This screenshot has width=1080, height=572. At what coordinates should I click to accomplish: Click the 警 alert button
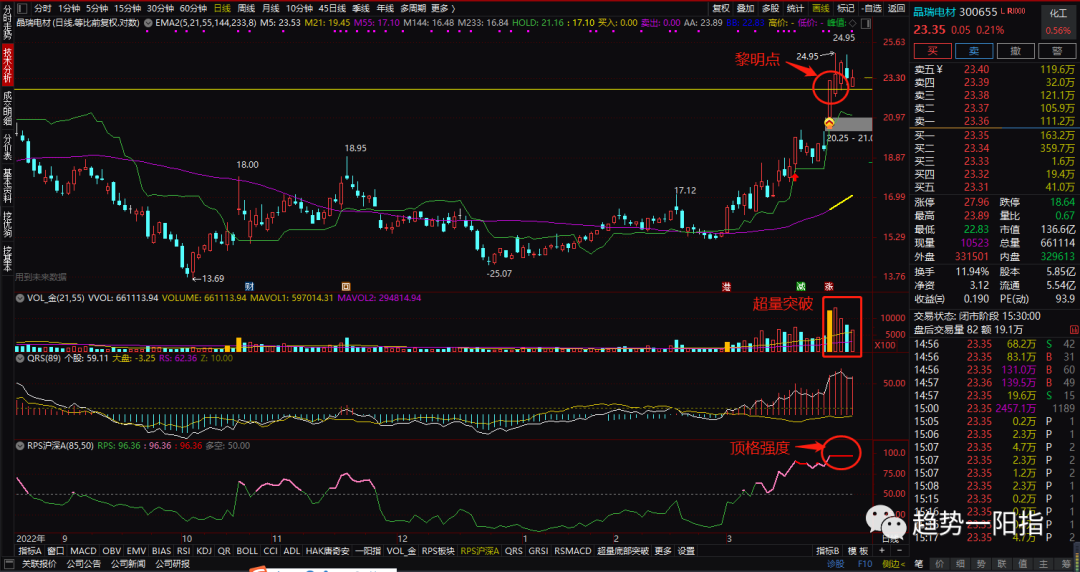point(1057,52)
